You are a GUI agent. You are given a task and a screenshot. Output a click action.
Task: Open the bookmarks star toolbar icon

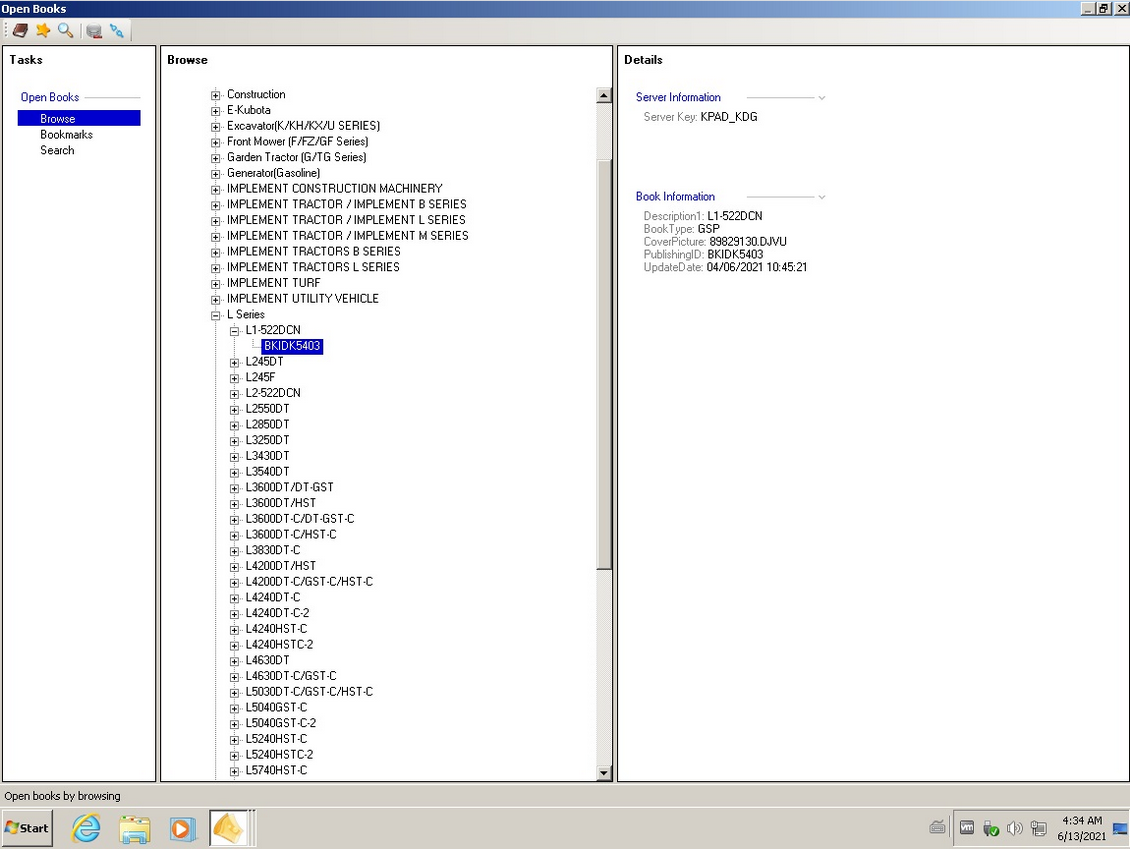coord(43,30)
